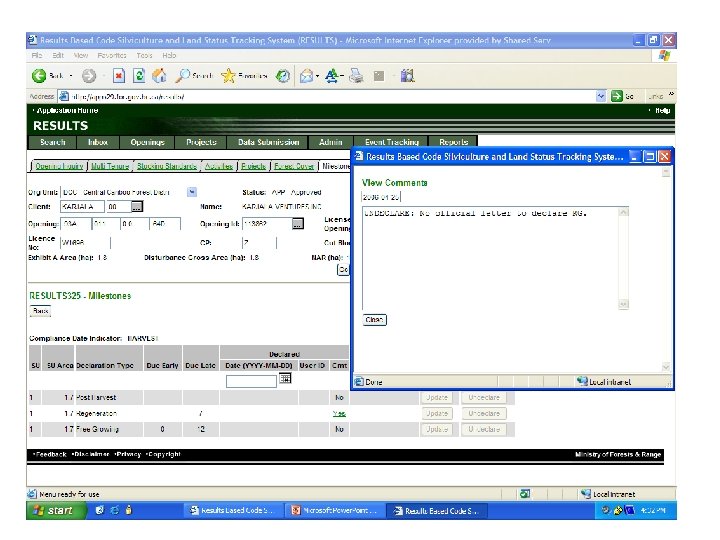This screenshot has width=720, height=540.
Task: Select the Search tab in RESULTS
Action: click(52, 142)
